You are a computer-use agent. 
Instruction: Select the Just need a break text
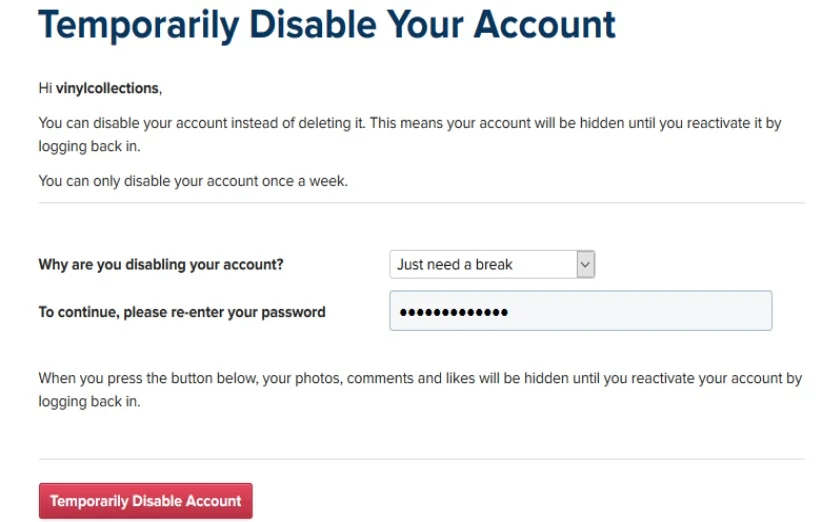454,264
